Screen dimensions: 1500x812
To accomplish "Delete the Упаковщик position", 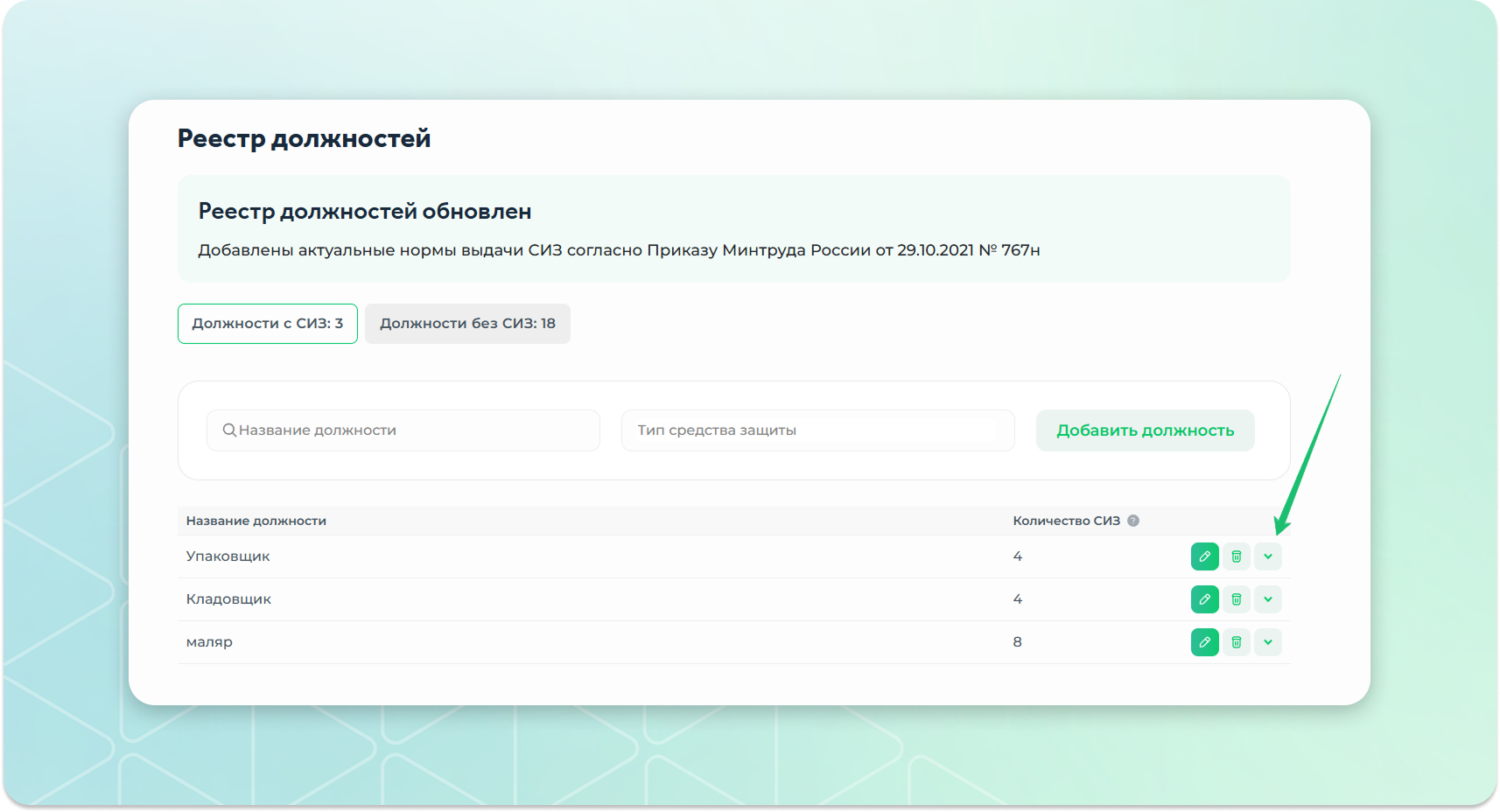I will (x=1236, y=556).
